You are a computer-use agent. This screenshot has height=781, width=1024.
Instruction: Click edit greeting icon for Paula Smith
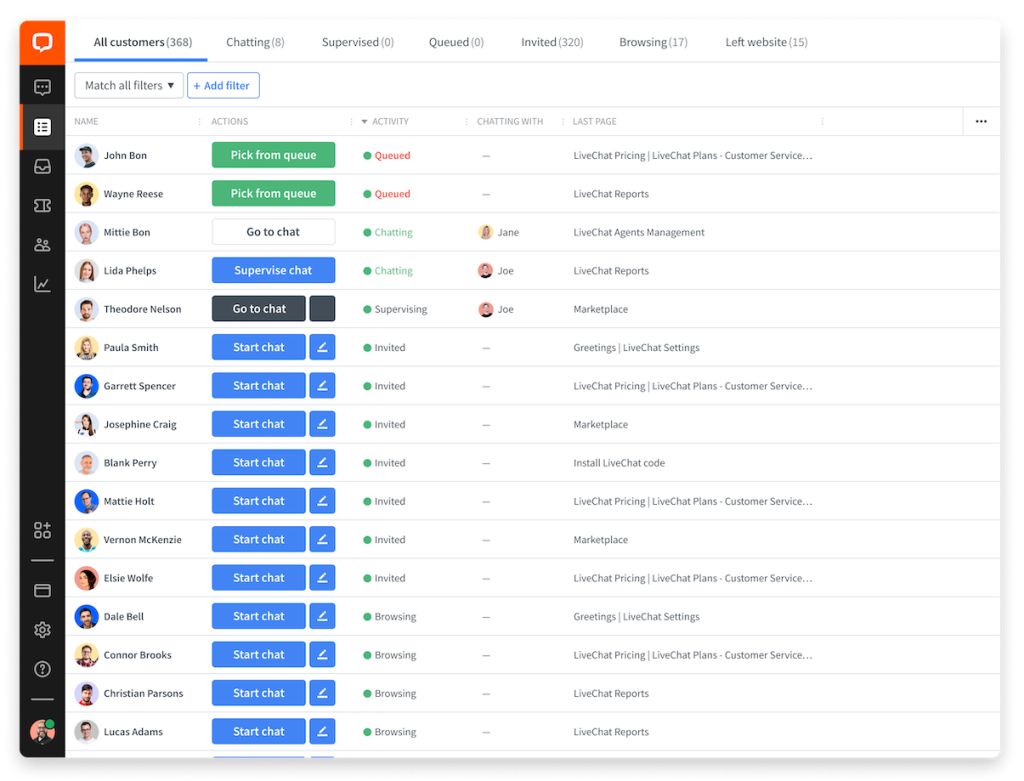pyautogui.click(x=322, y=347)
